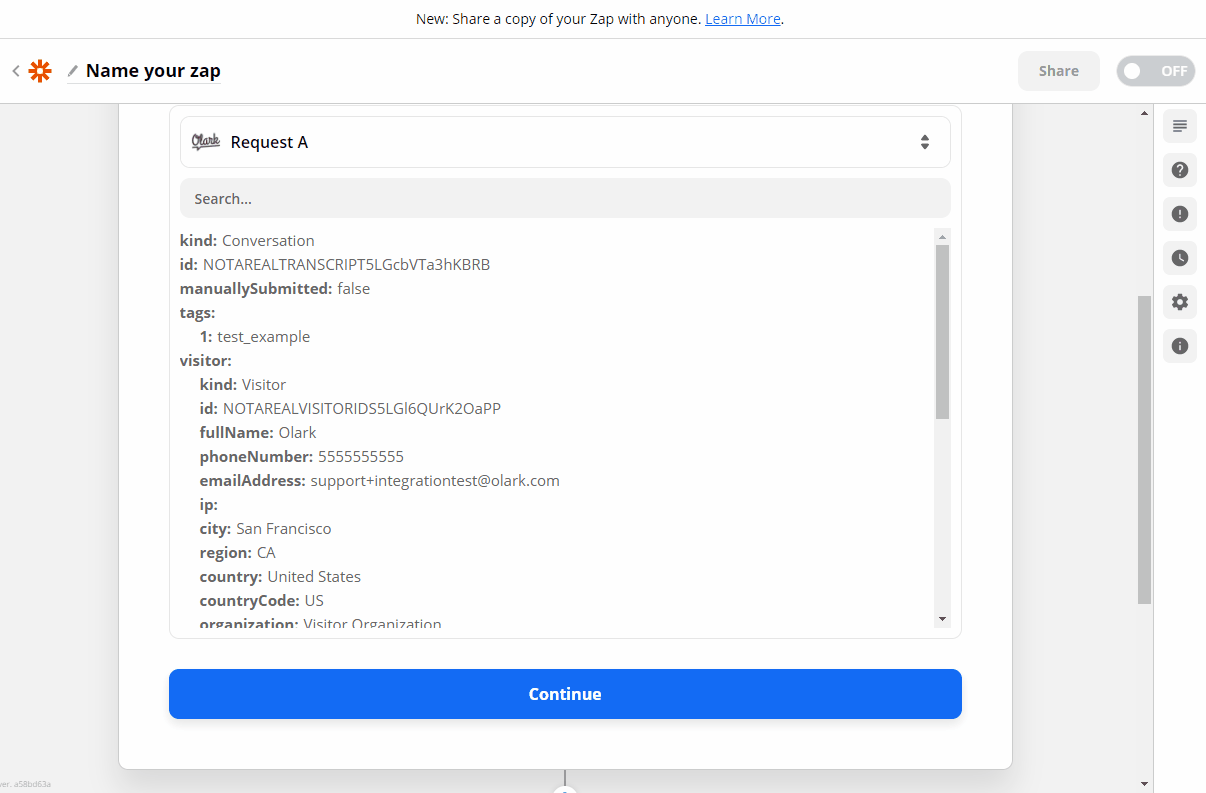The height and width of the screenshot is (793, 1206).
Task: Go back using the left chevron
Action: pos(16,71)
